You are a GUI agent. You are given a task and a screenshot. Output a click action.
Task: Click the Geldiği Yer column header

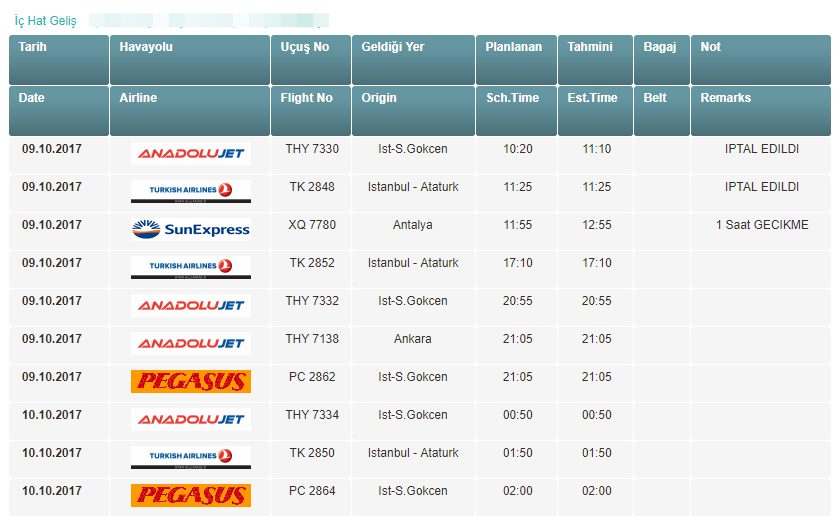(413, 60)
